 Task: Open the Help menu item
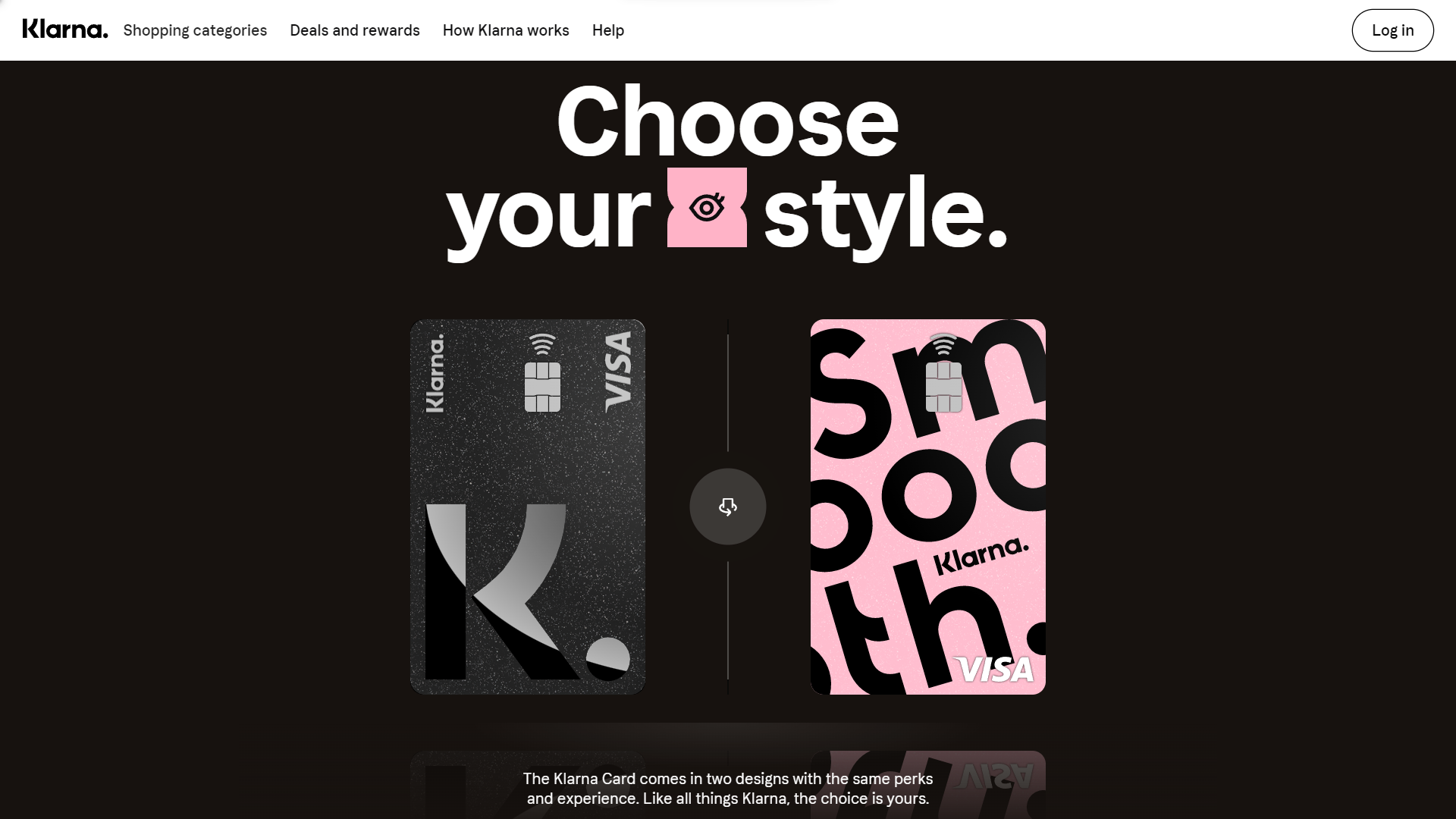608,30
